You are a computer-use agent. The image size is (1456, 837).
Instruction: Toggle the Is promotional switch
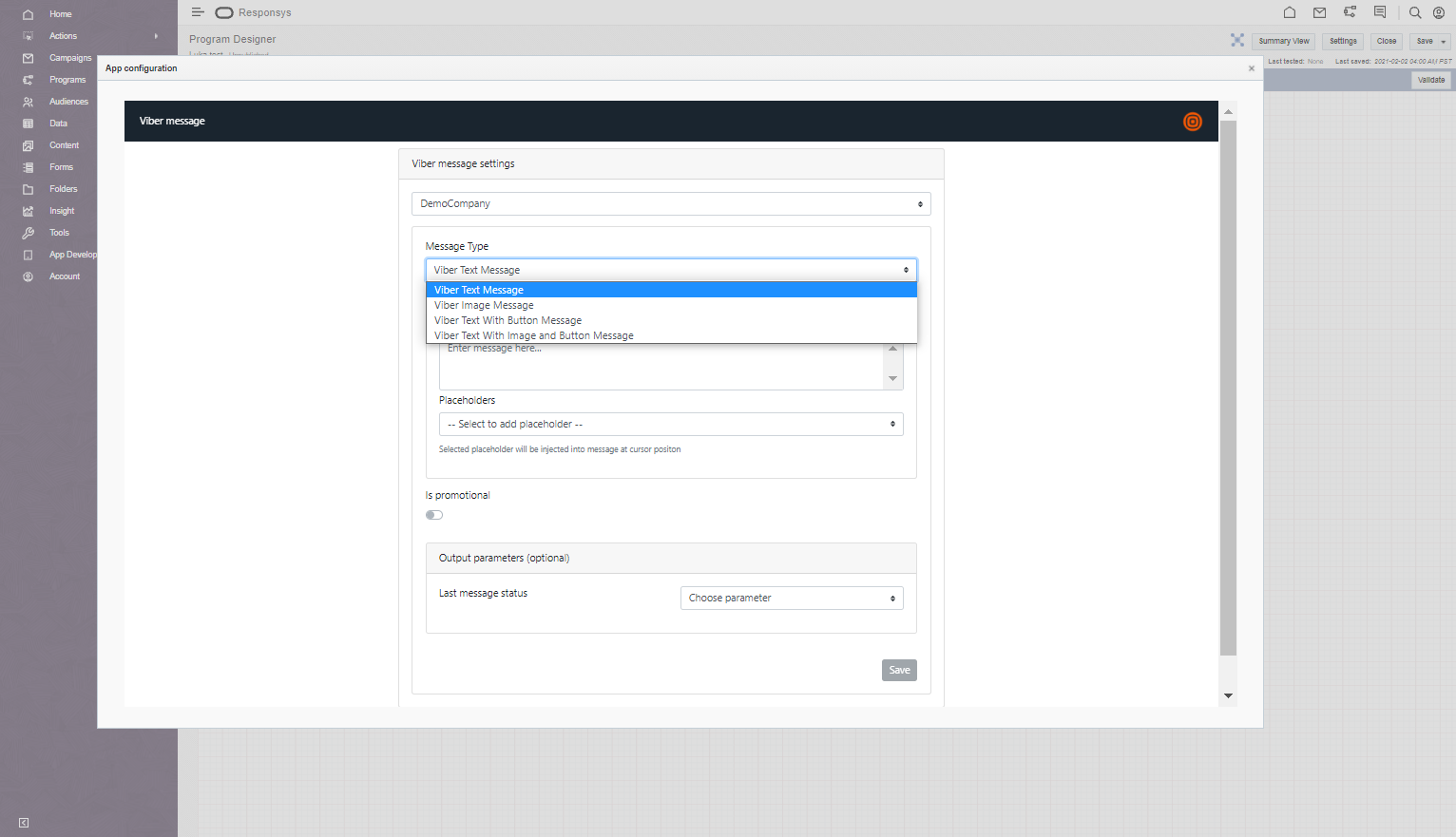pyautogui.click(x=434, y=515)
